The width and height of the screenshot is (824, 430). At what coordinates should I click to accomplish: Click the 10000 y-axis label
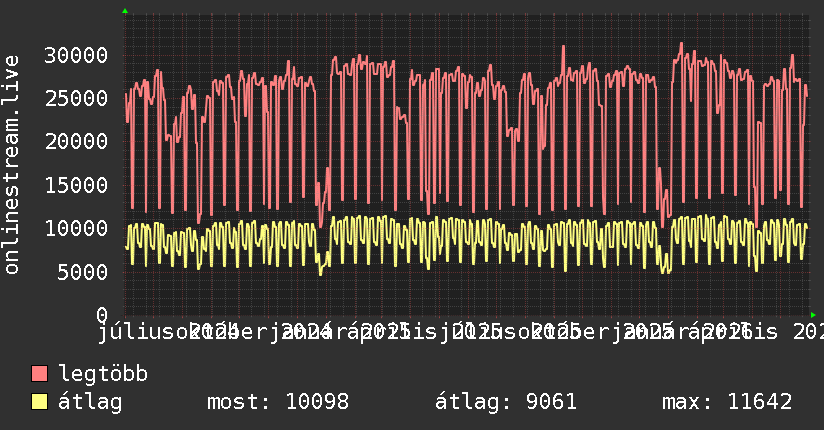pos(76,228)
